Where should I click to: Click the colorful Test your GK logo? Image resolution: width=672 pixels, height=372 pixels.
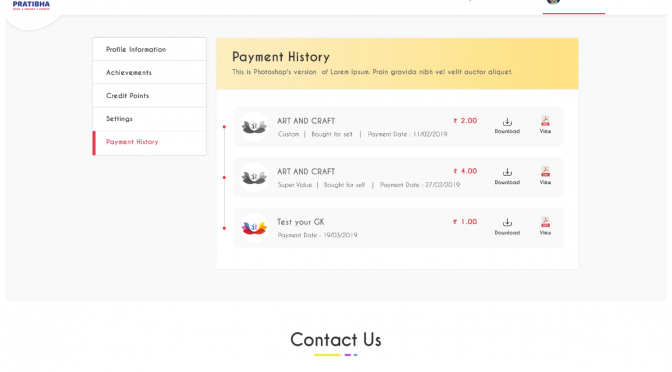(x=254, y=228)
